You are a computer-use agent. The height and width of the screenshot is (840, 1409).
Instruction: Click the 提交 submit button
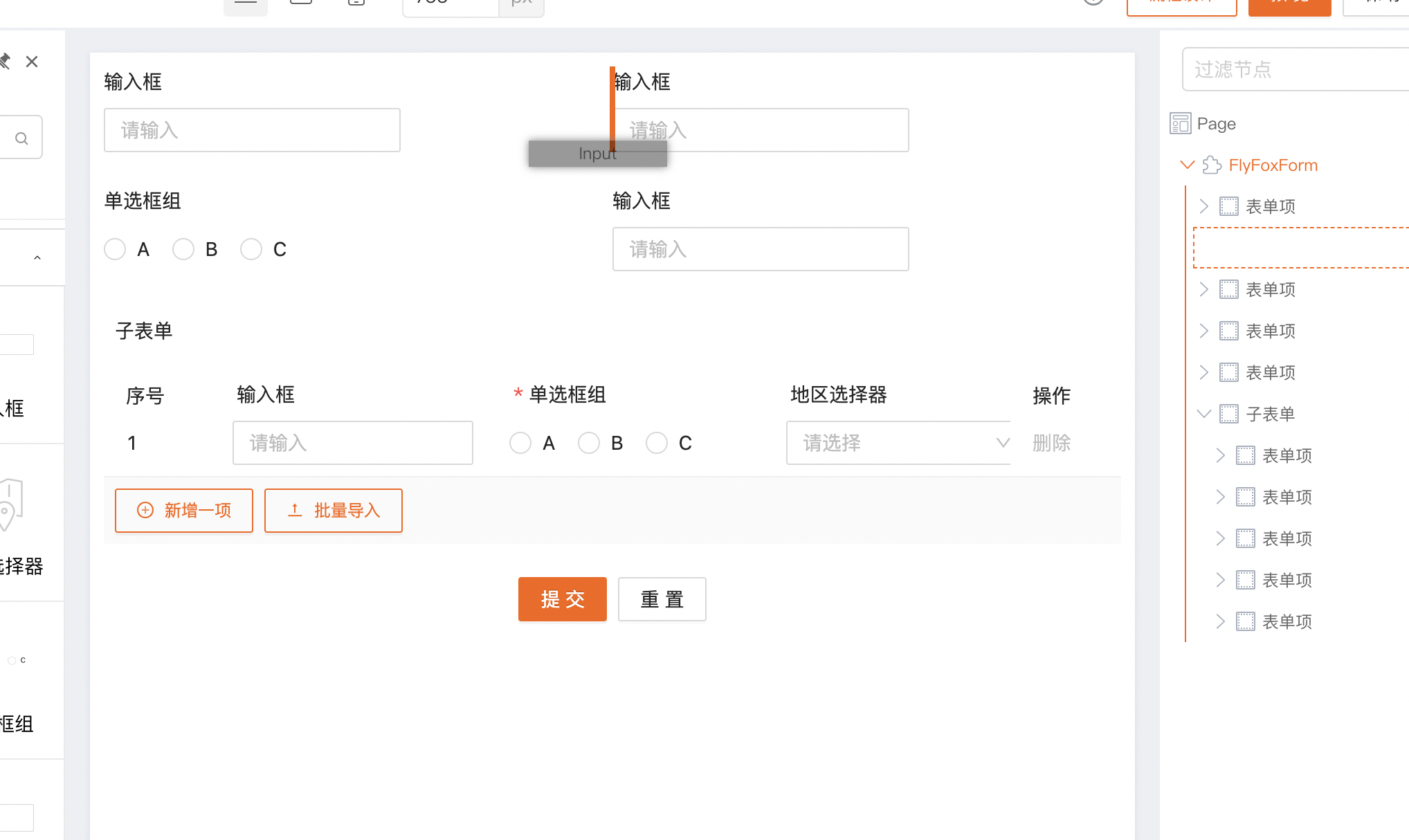coord(562,599)
